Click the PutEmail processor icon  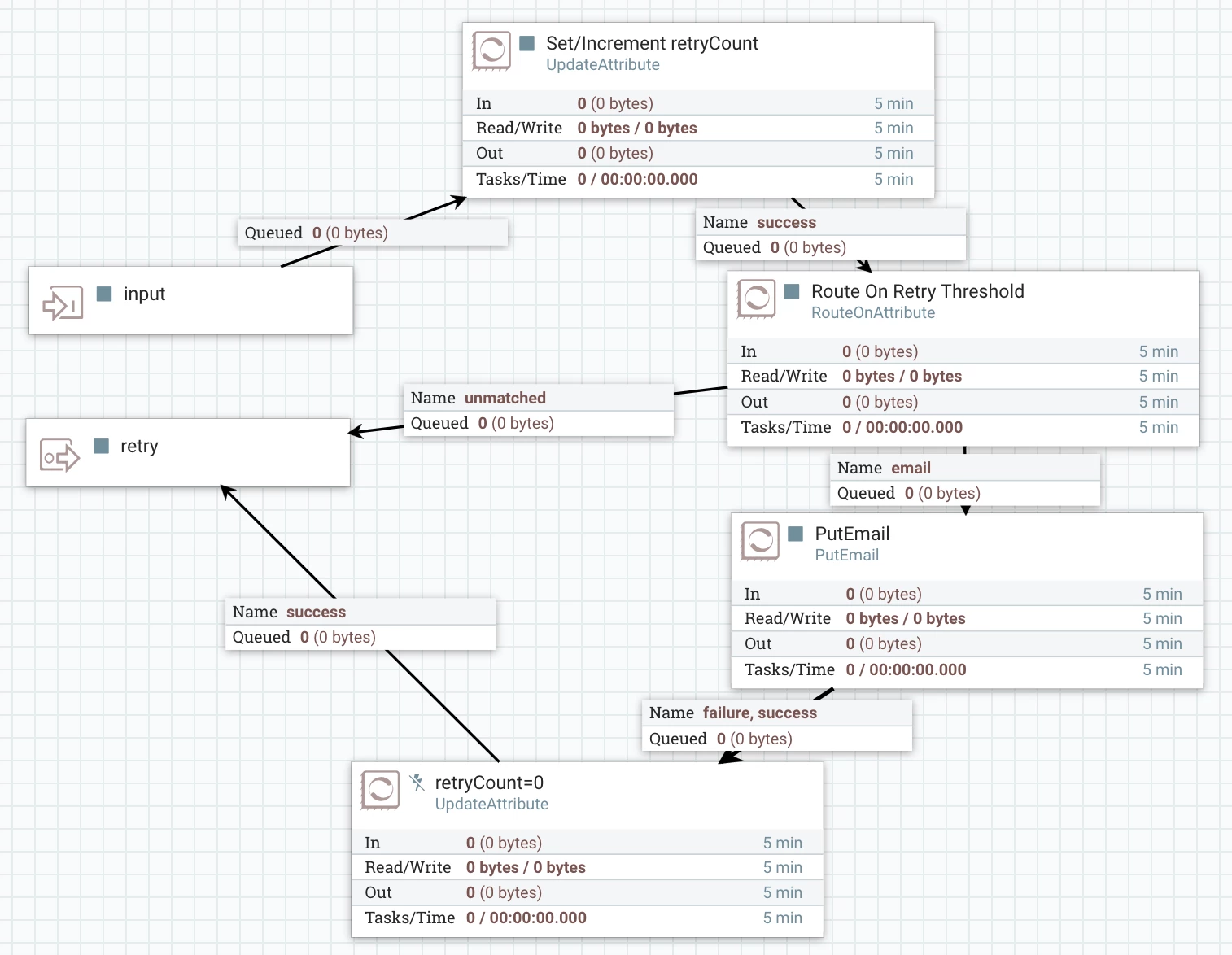click(760, 542)
